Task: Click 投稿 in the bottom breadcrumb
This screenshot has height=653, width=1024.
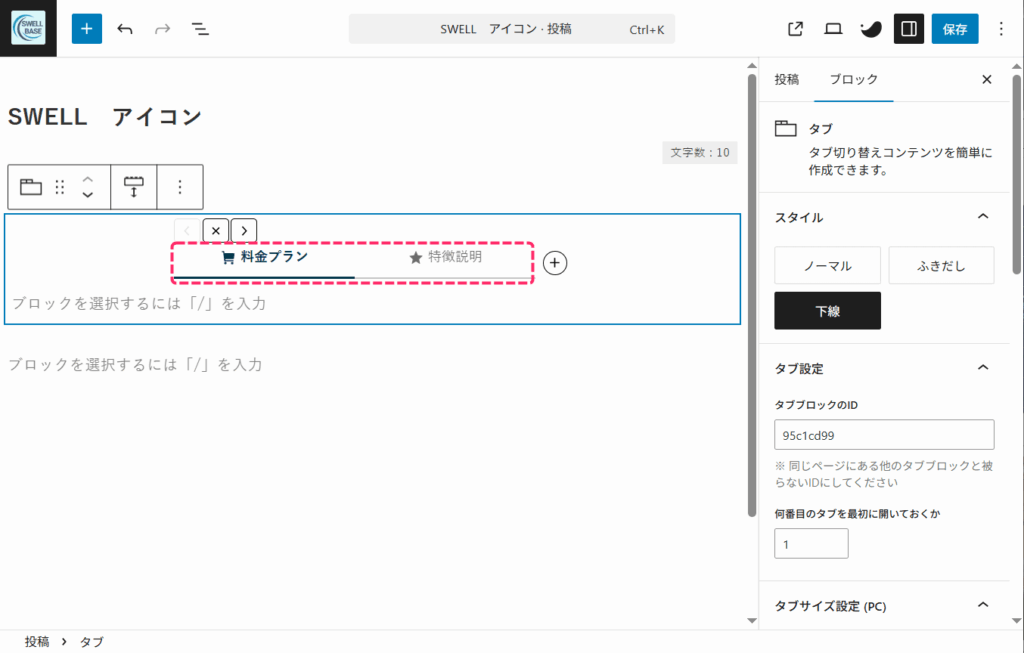Action: coord(37,642)
